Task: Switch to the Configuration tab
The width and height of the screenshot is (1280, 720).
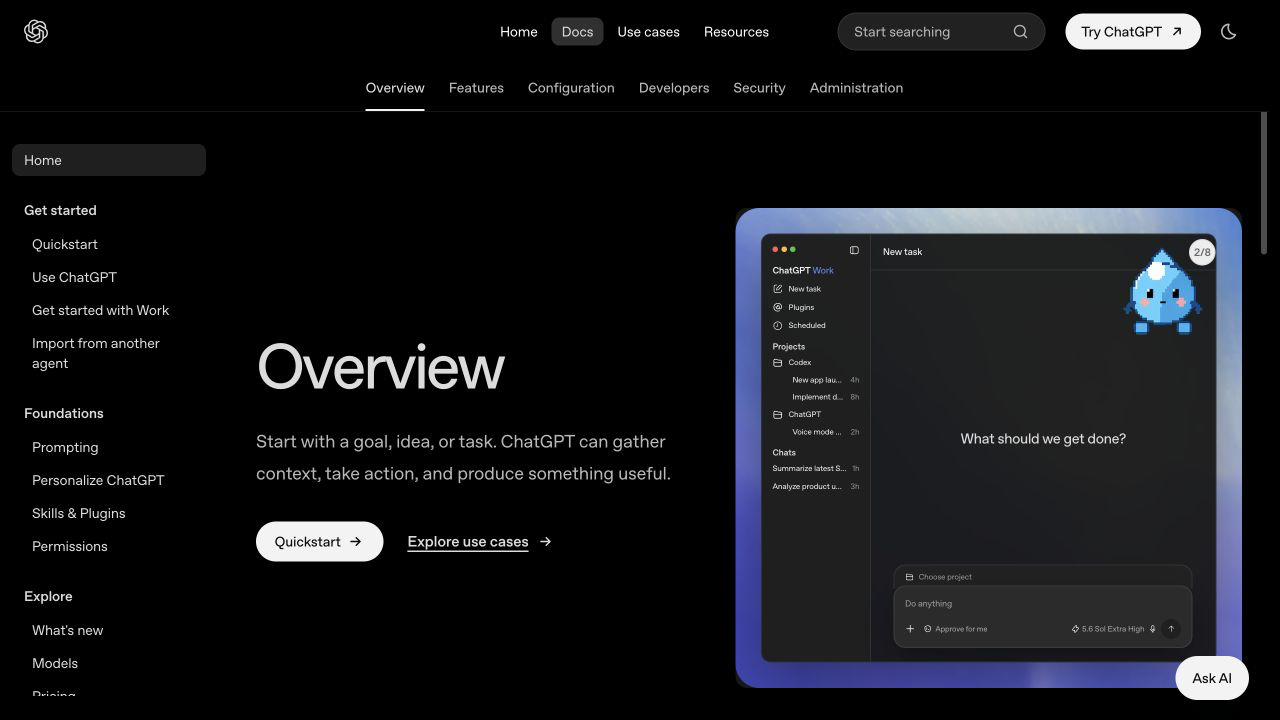Action: (571, 88)
